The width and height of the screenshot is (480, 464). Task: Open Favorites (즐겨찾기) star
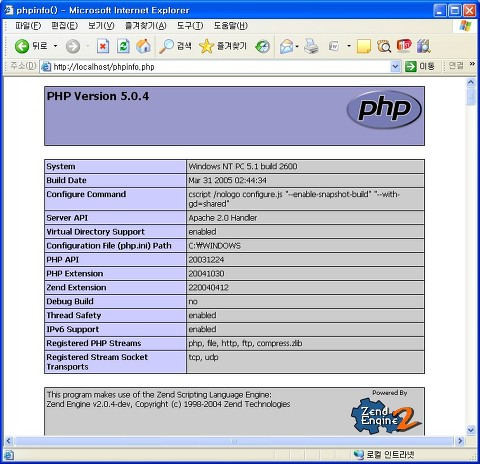pos(206,46)
